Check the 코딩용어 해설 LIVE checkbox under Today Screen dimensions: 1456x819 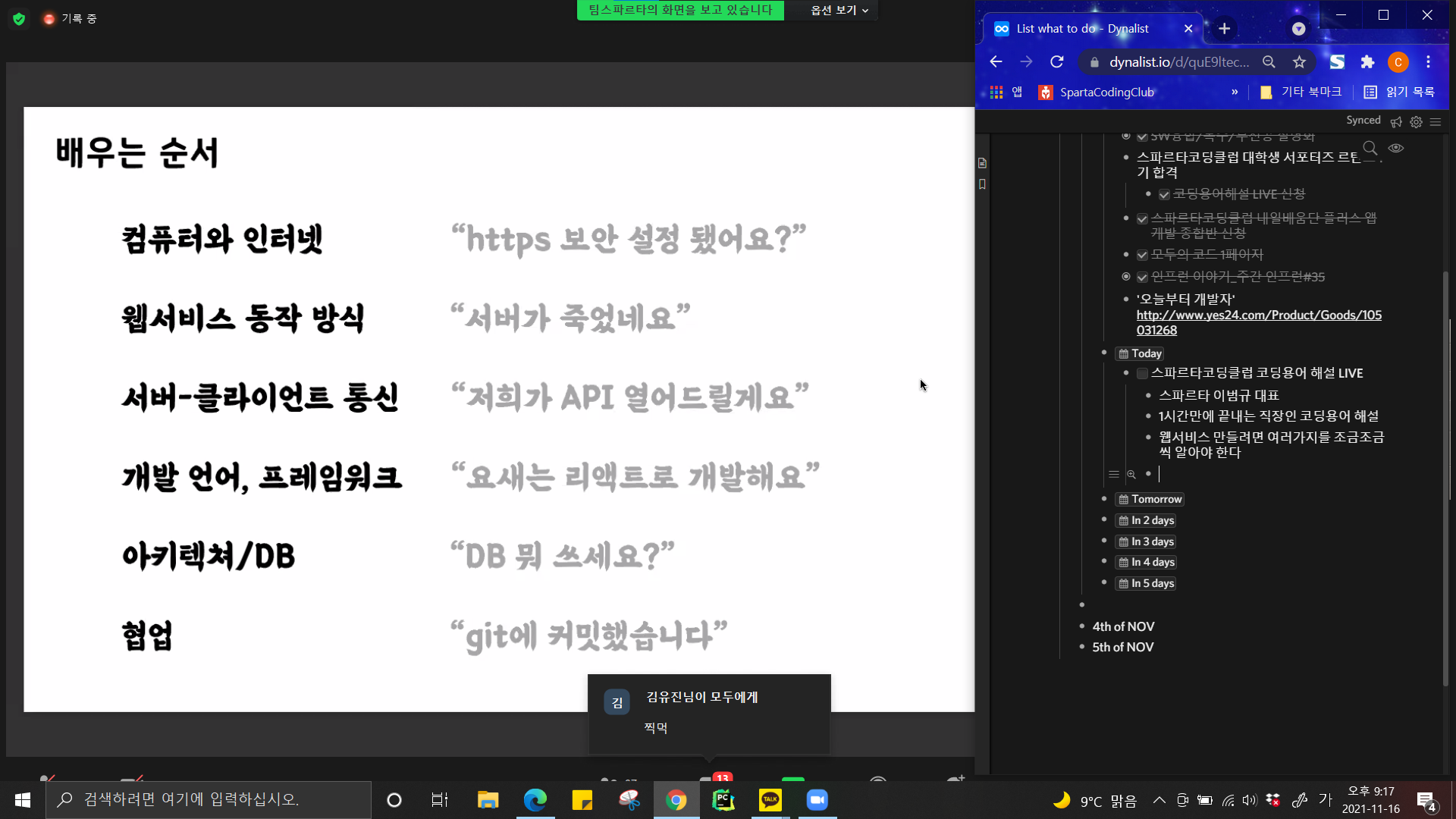pos(1142,373)
